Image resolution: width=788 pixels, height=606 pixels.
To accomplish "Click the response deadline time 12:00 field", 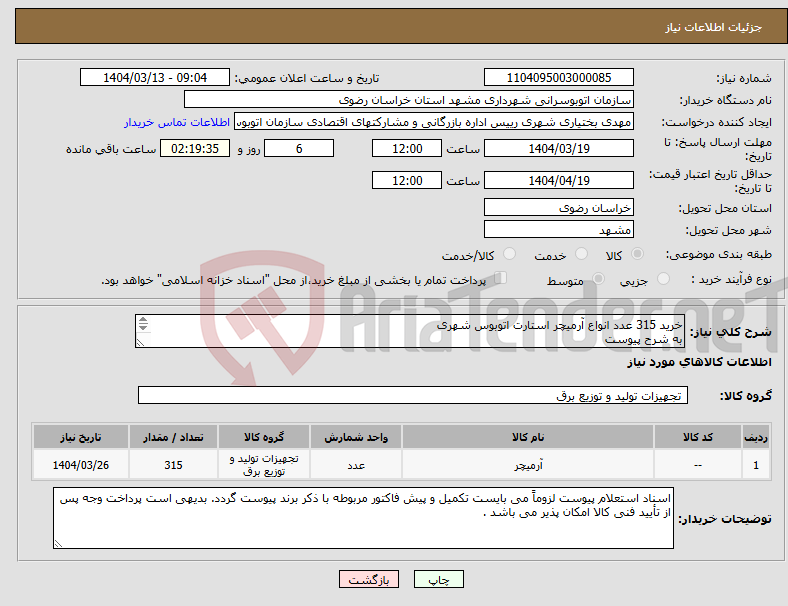I will [407, 149].
